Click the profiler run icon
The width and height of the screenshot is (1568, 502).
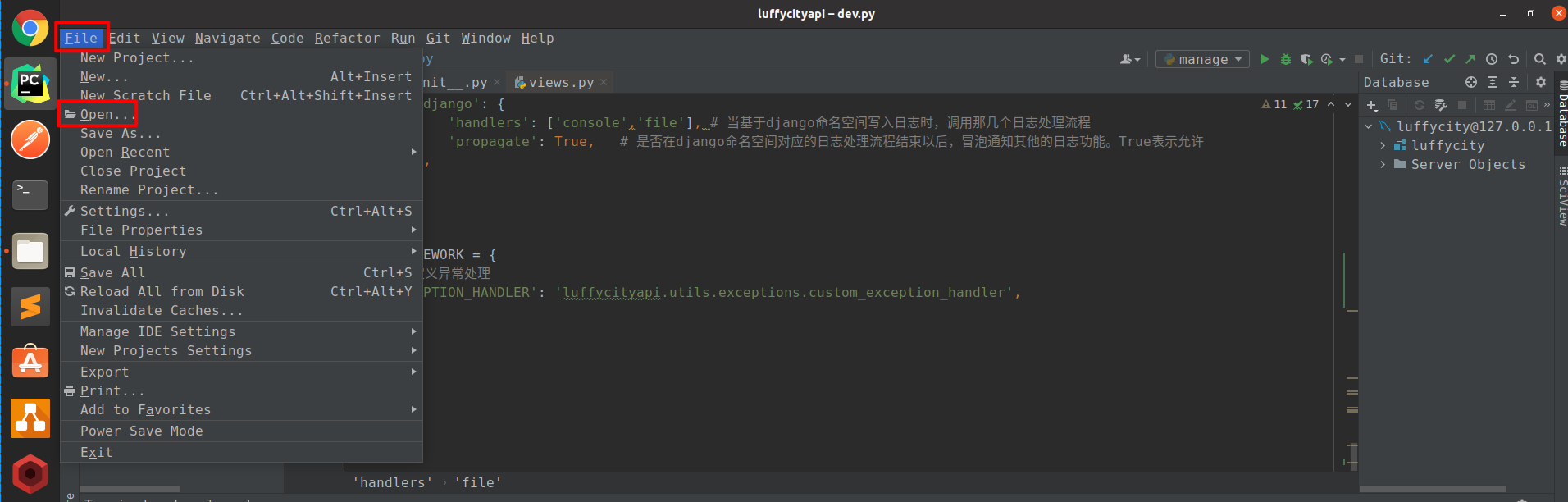click(x=1327, y=59)
